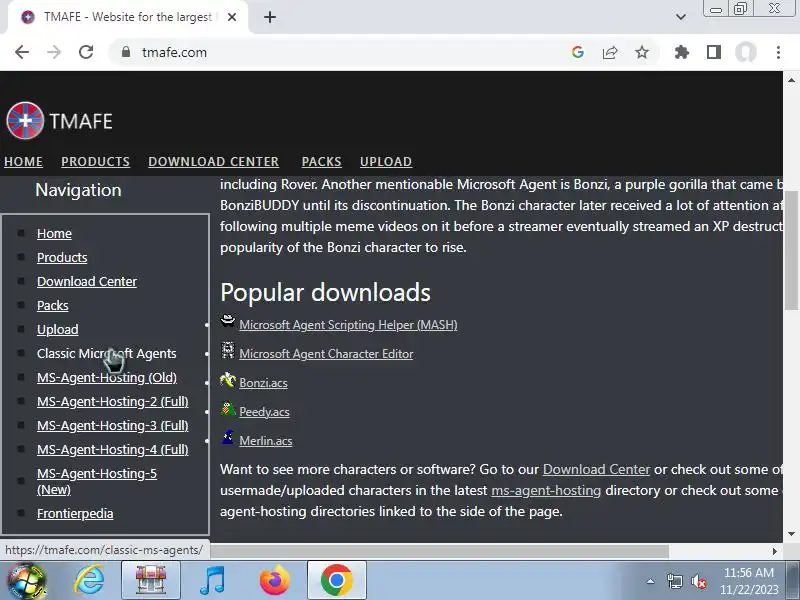Click PACKS in the top menu
The height and width of the screenshot is (600, 800).
pos(321,161)
